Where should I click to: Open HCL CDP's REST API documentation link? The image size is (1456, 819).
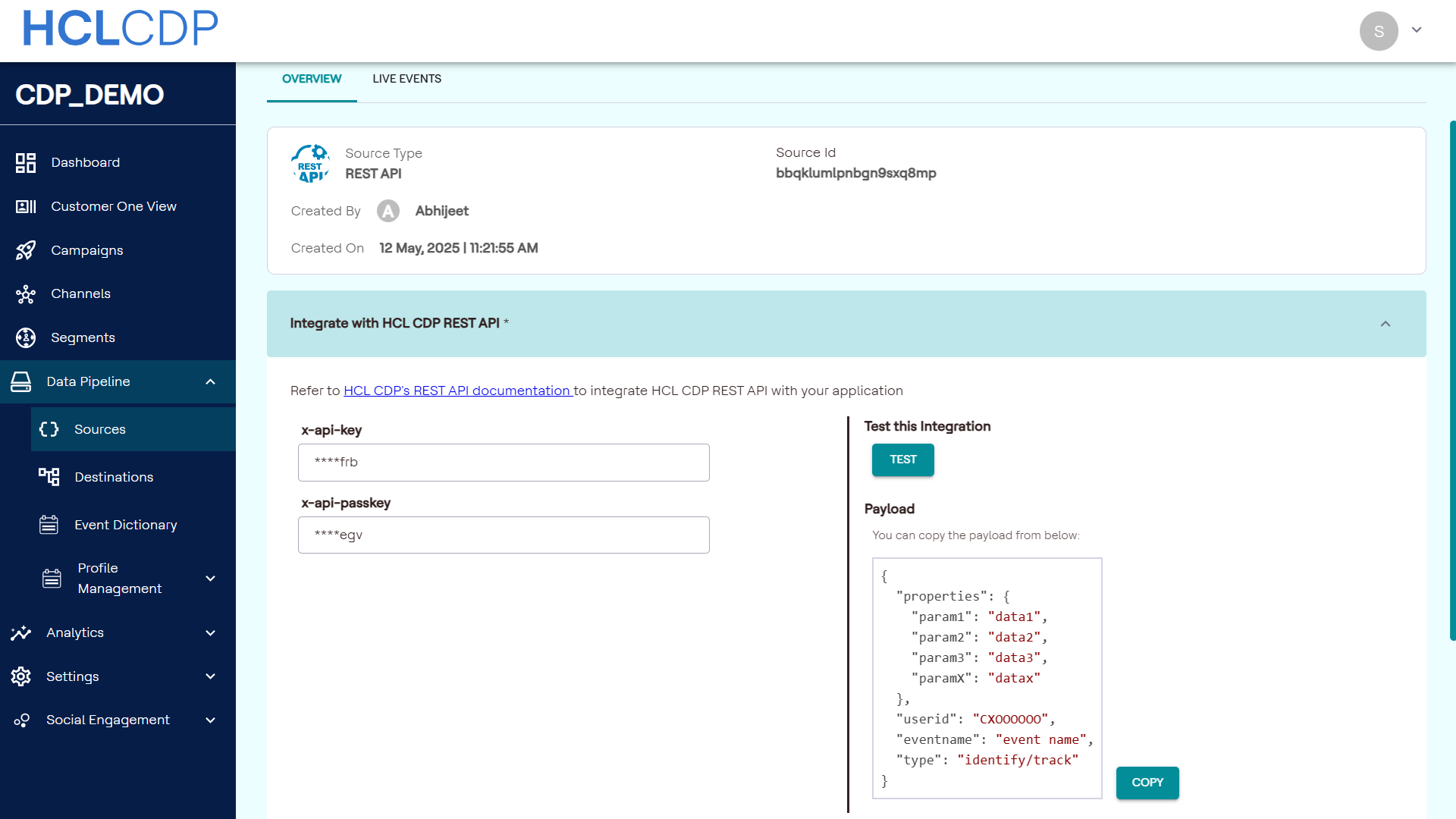(x=457, y=391)
